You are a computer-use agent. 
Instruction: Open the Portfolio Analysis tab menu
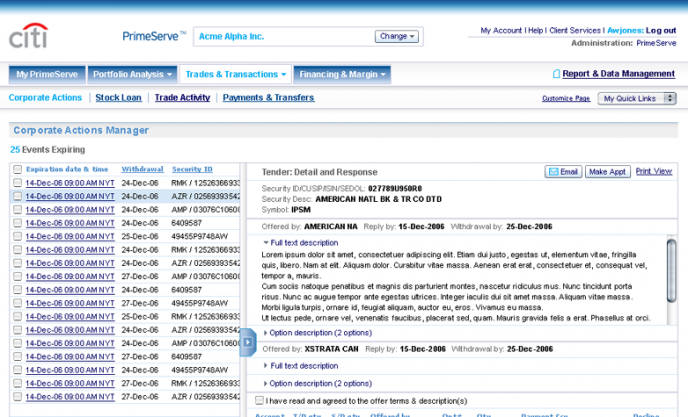point(132,74)
